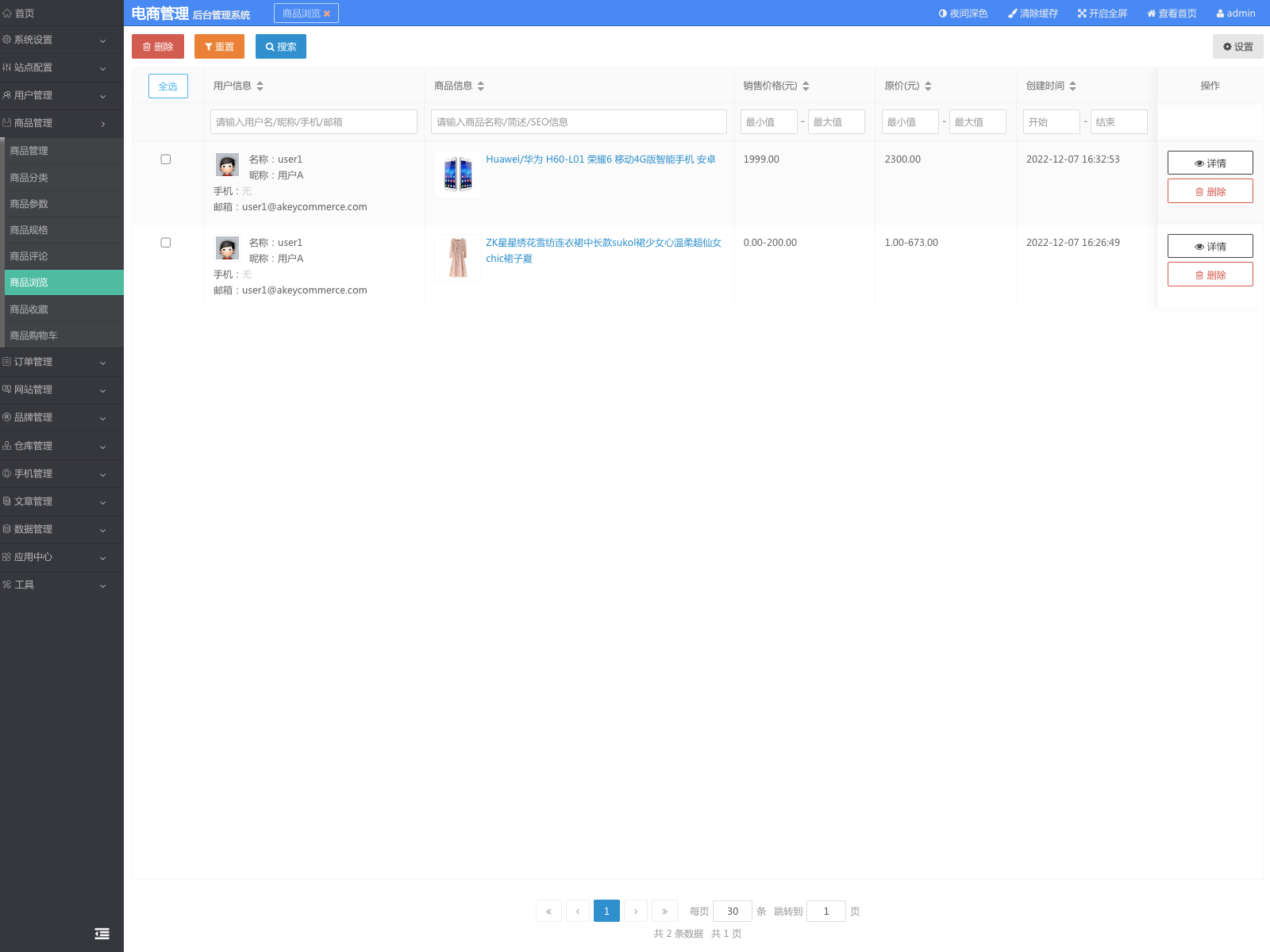Expand 手机管理 sidebar menu
Image resolution: width=1270 pixels, height=952 pixels.
(62, 474)
